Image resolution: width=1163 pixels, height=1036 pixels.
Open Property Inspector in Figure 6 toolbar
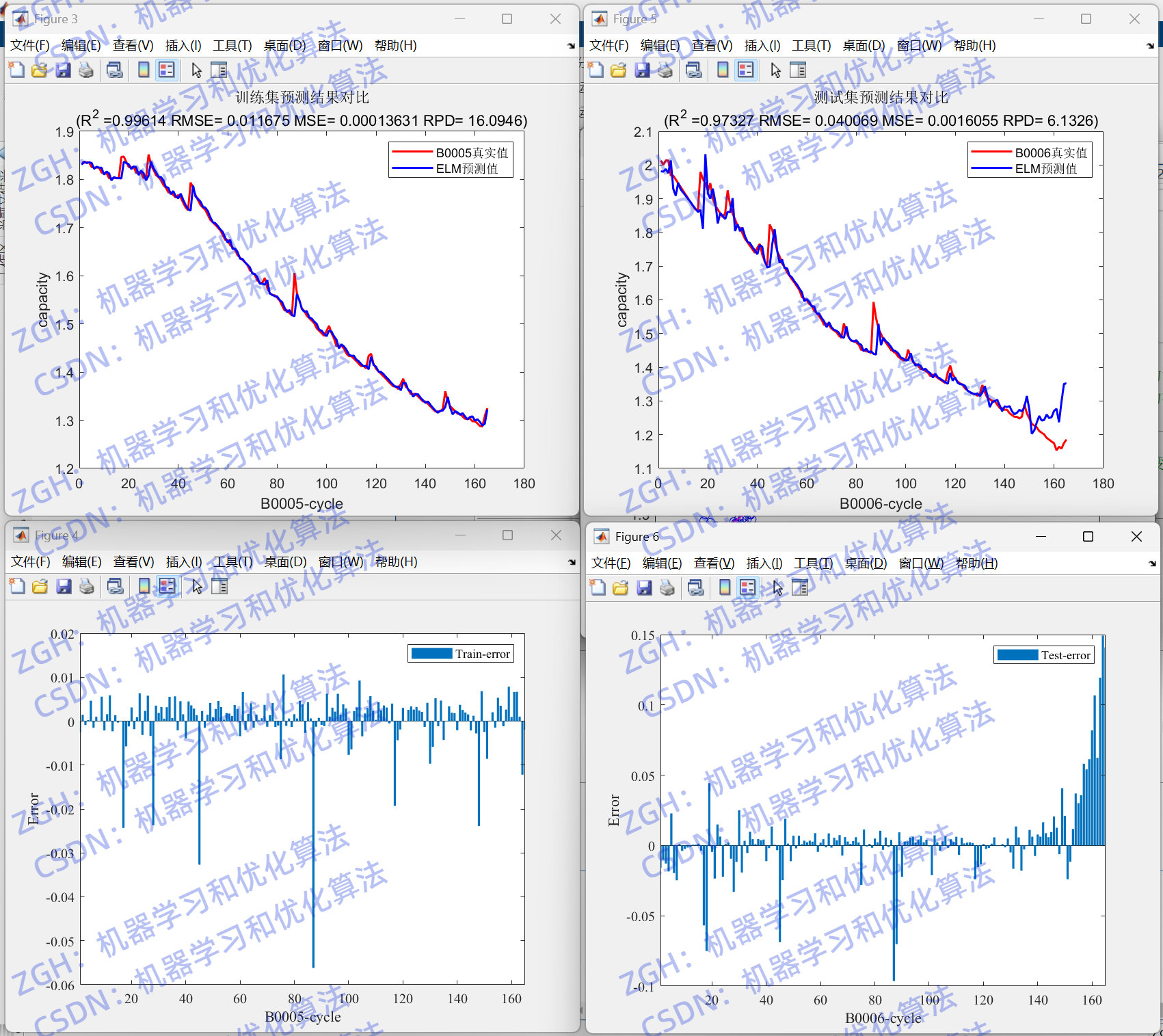(800, 587)
